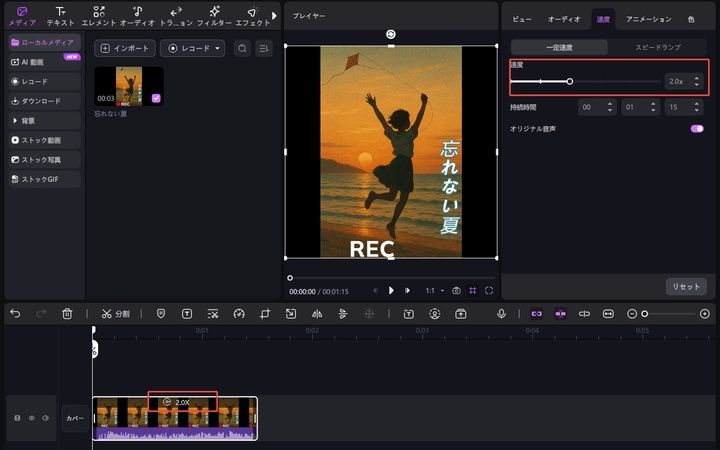
Task: Click the 速度 slider handle
Action: click(569, 81)
